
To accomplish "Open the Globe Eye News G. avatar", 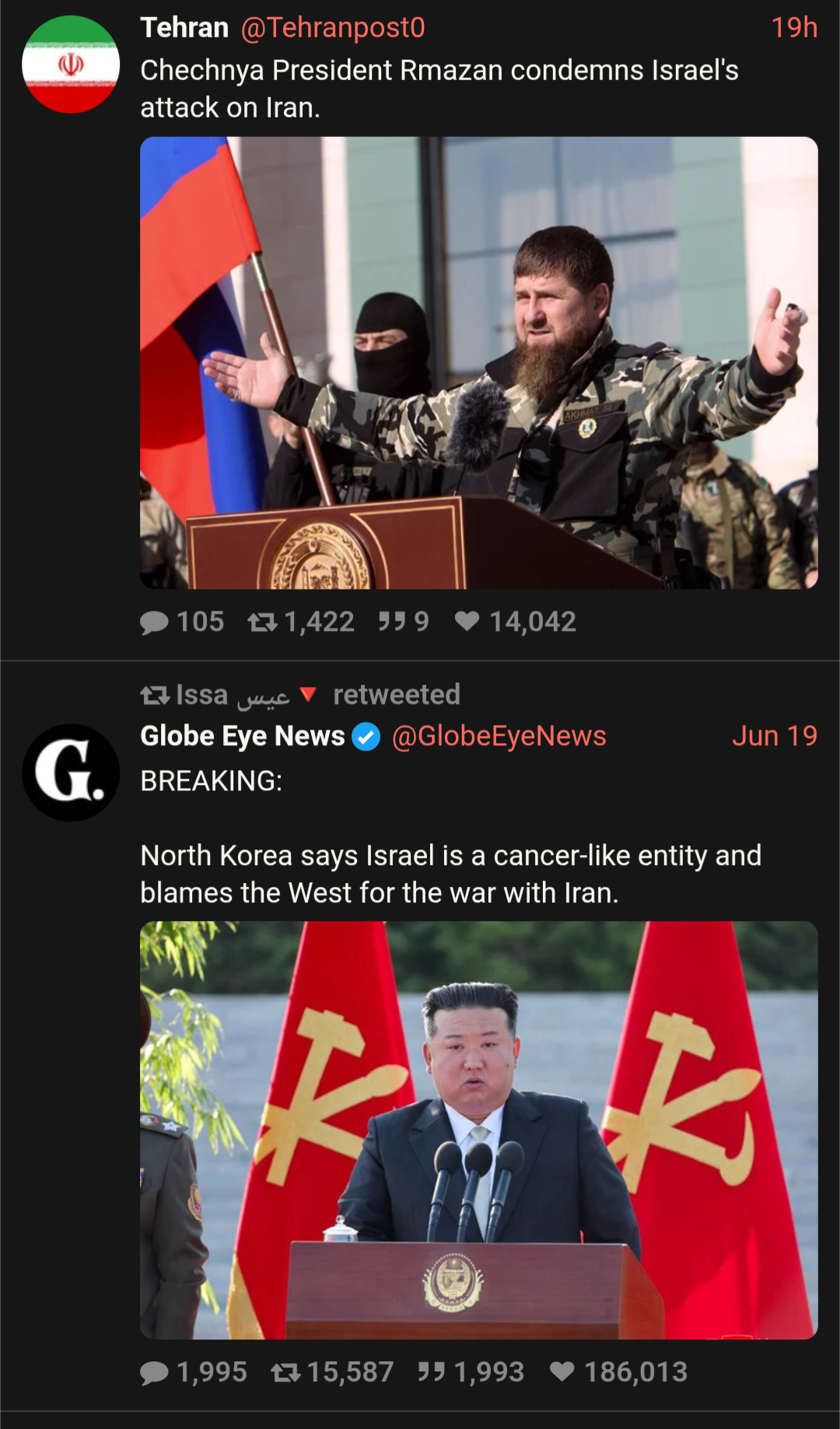I will coord(71,772).
